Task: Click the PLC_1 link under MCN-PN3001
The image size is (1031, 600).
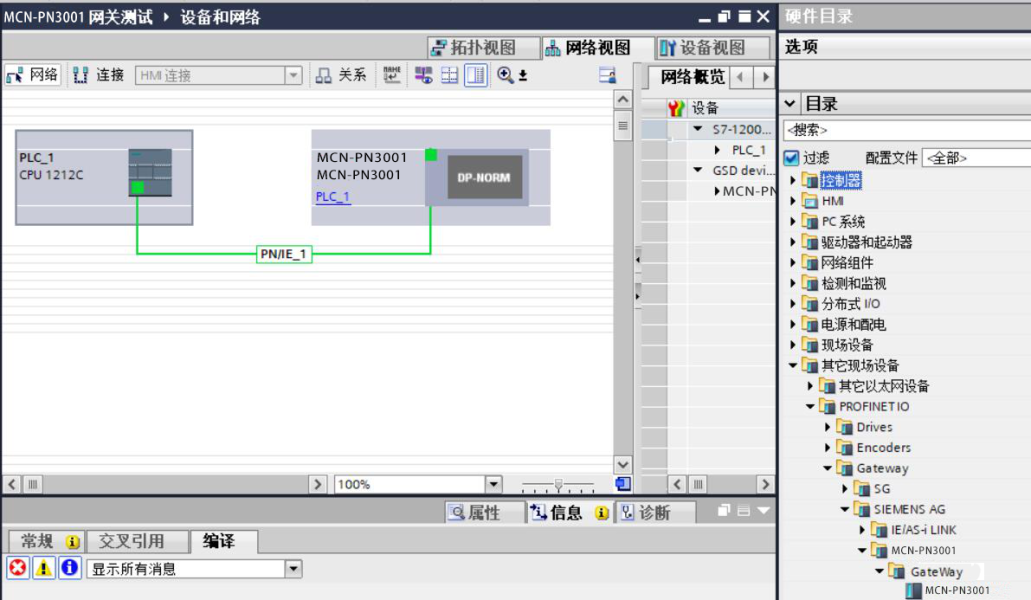Action: (x=333, y=197)
